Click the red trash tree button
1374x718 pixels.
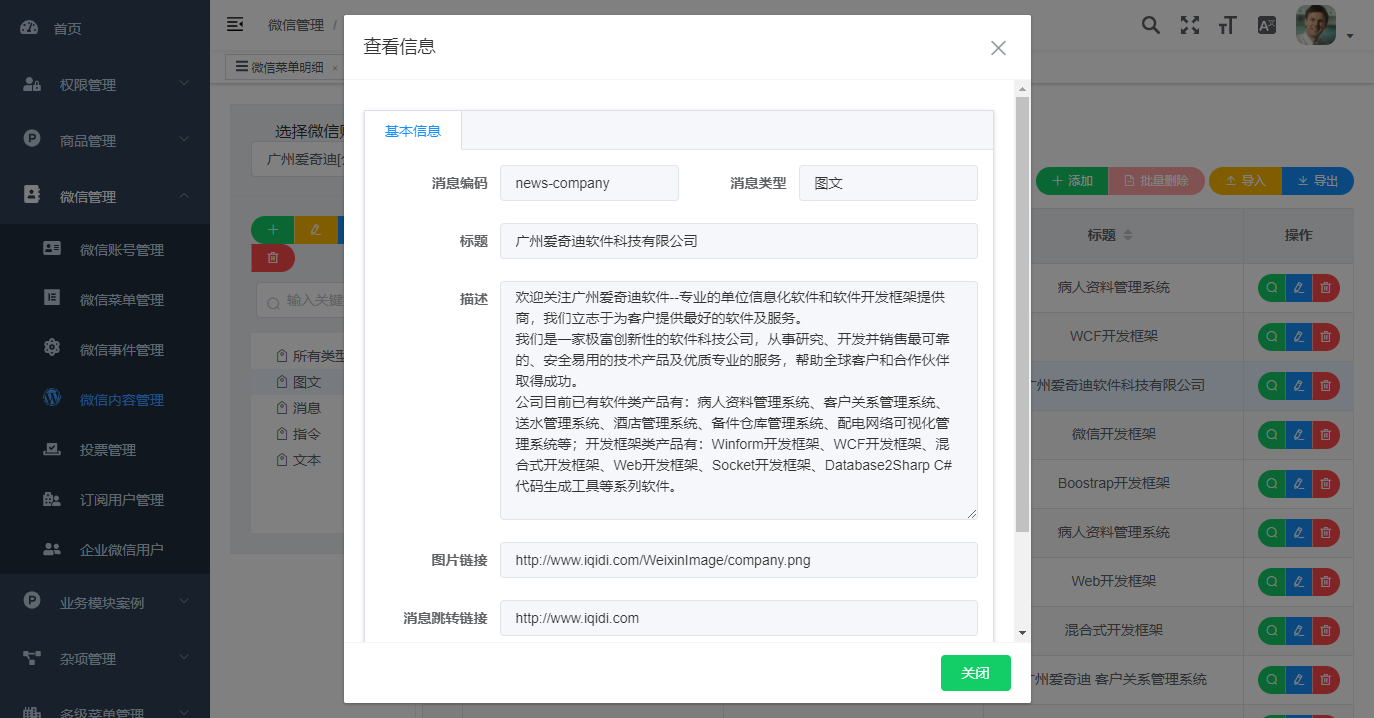pyautogui.click(x=273, y=258)
